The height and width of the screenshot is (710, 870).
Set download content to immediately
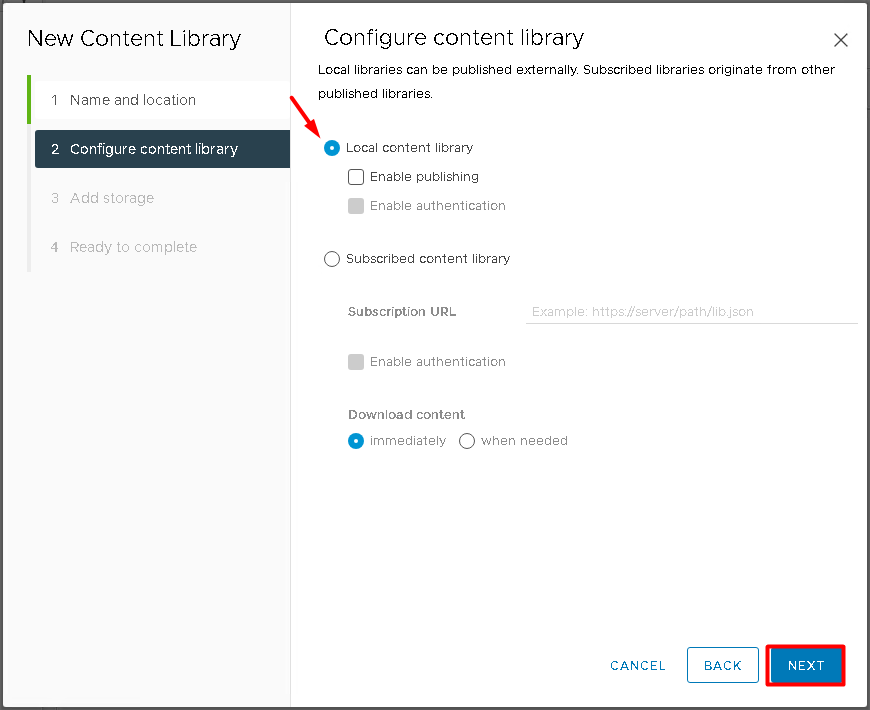[x=356, y=441]
